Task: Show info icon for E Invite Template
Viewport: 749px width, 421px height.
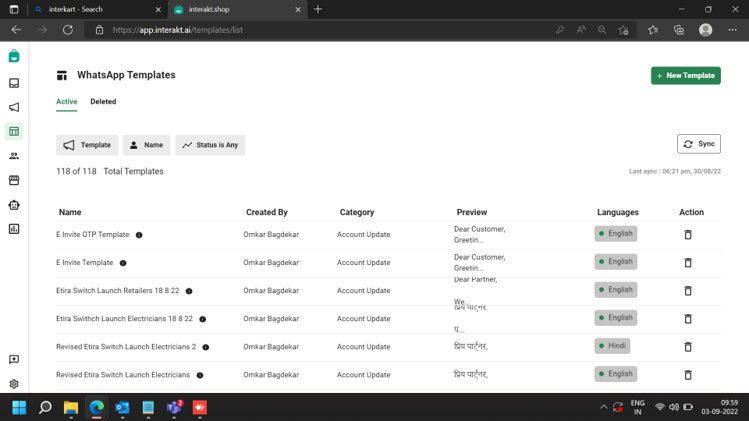Action: click(123, 263)
